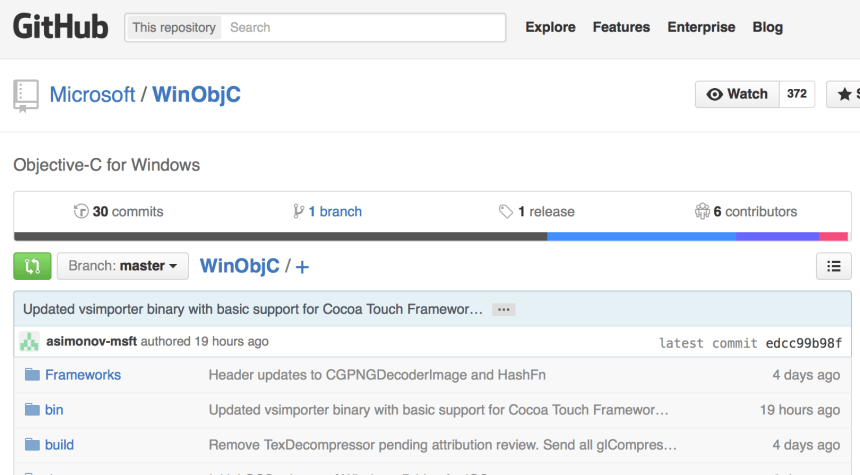This screenshot has height=475, width=860.
Task: Focus the repository search field
Action: coord(364,28)
